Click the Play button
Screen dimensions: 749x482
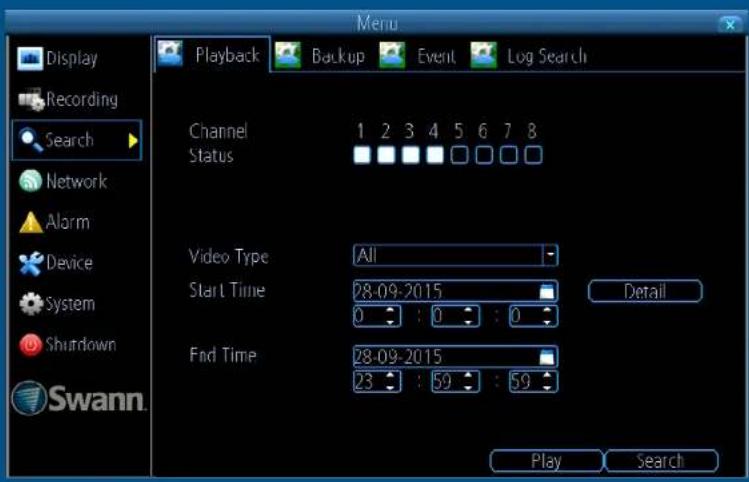coord(546,461)
